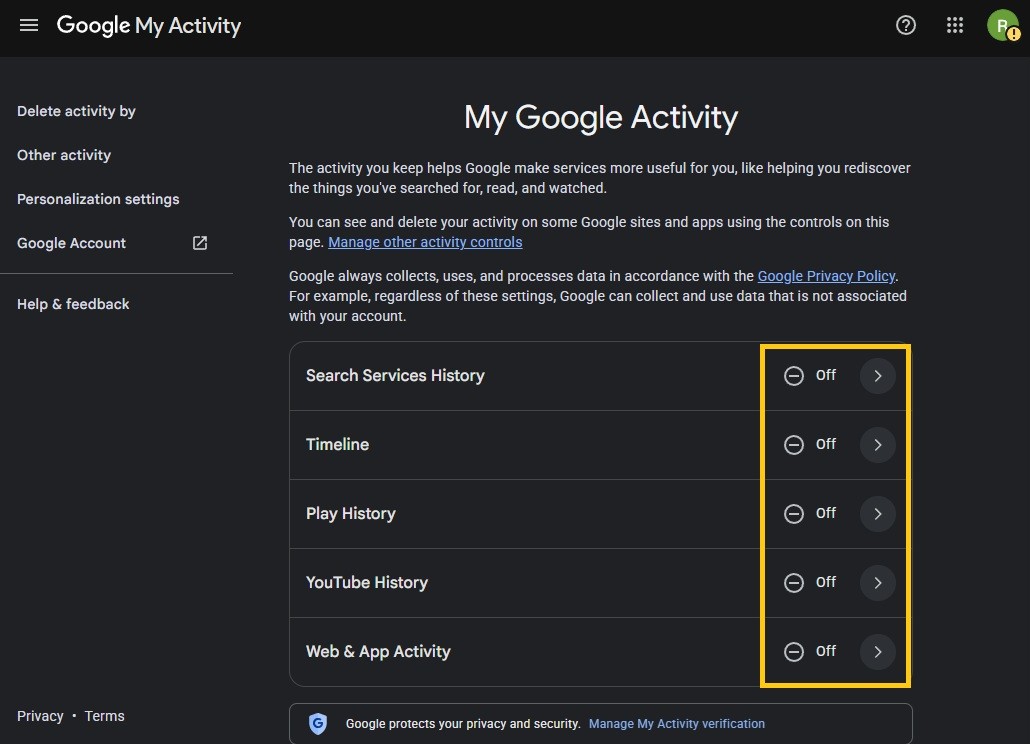This screenshot has height=744, width=1030.
Task: Open the hamburger main menu
Action: click(29, 26)
